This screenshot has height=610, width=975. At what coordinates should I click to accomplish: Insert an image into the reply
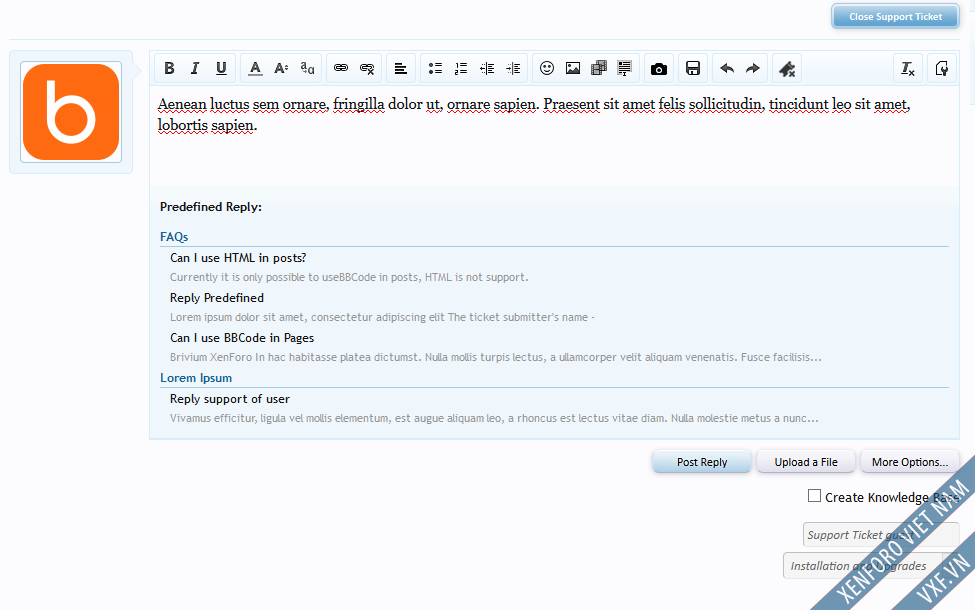(x=572, y=68)
